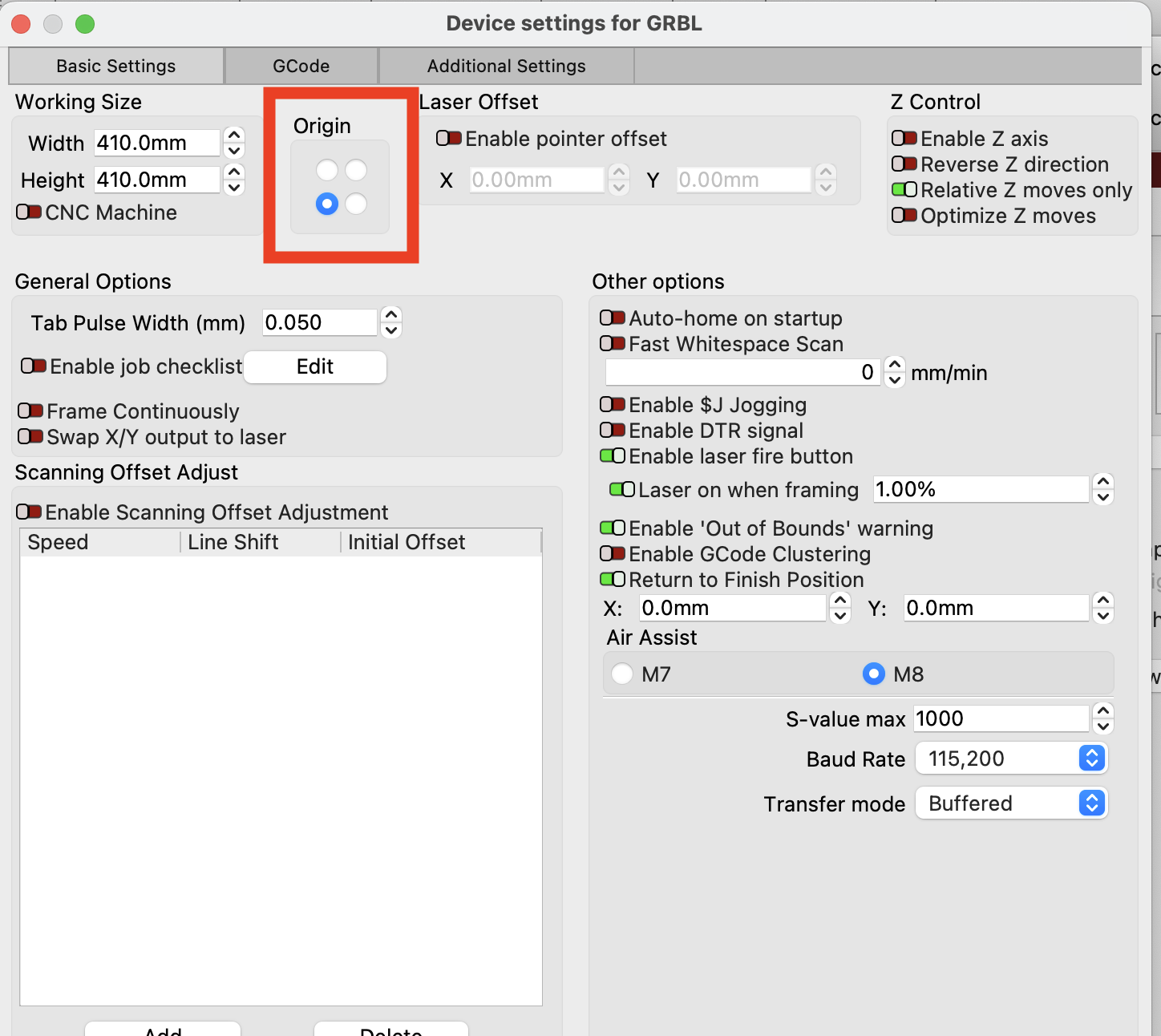
Task: Enable Scanning Offset Adjustment switch
Action: (x=29, y=512)
